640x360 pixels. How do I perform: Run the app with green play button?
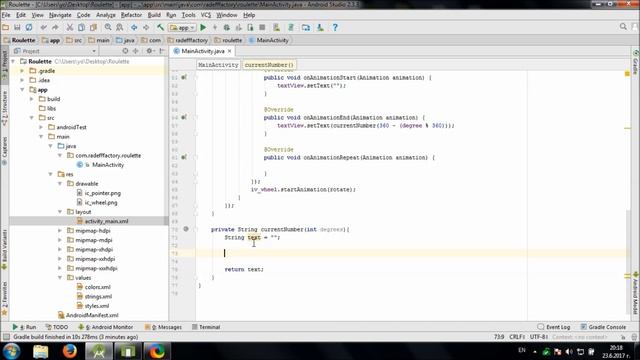(203, 27)
